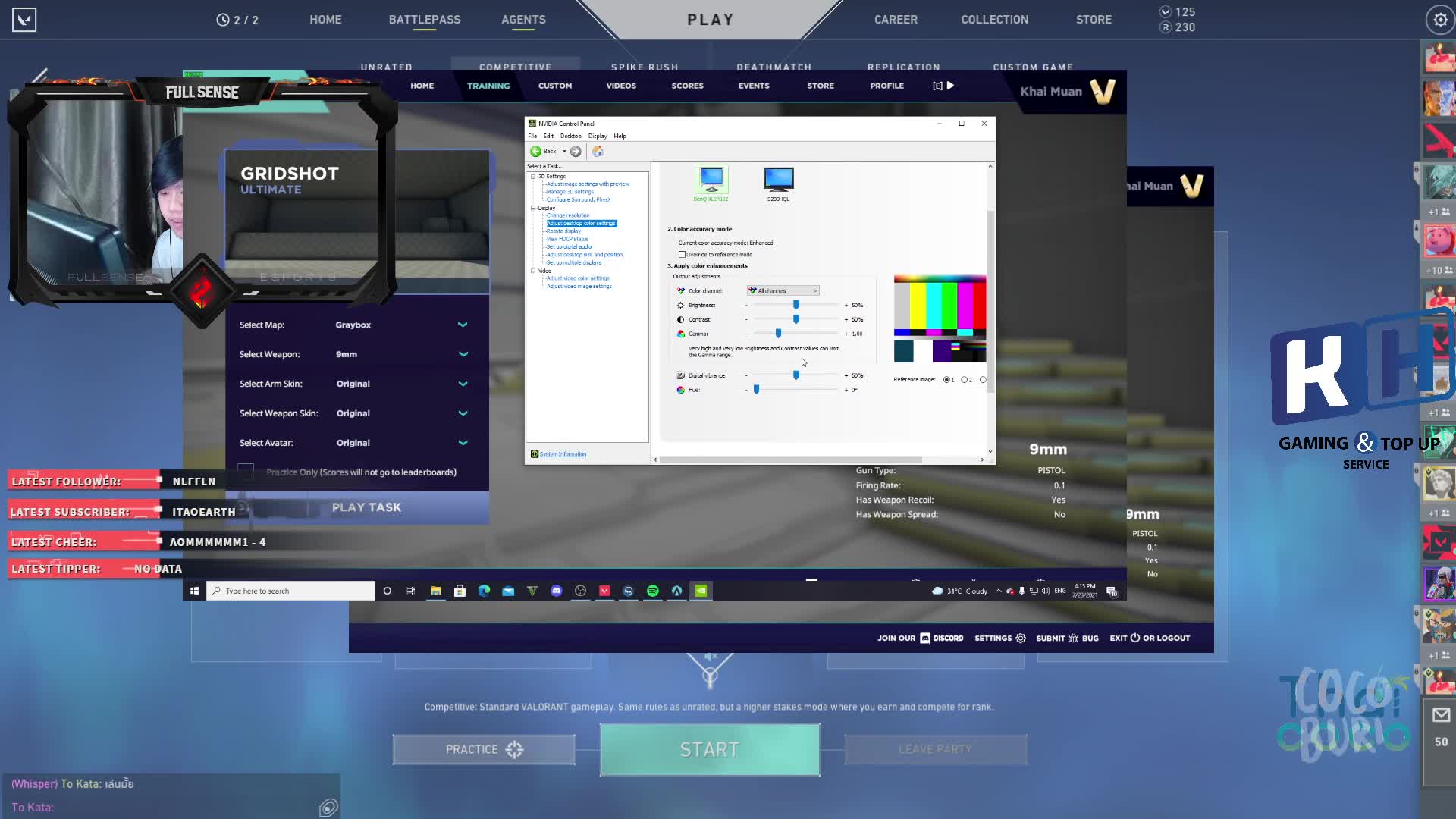Toggle Practice Only checkbox in Aim Lab
Viewport: 1456px width, 819px height.
click(x=246, y=472)
